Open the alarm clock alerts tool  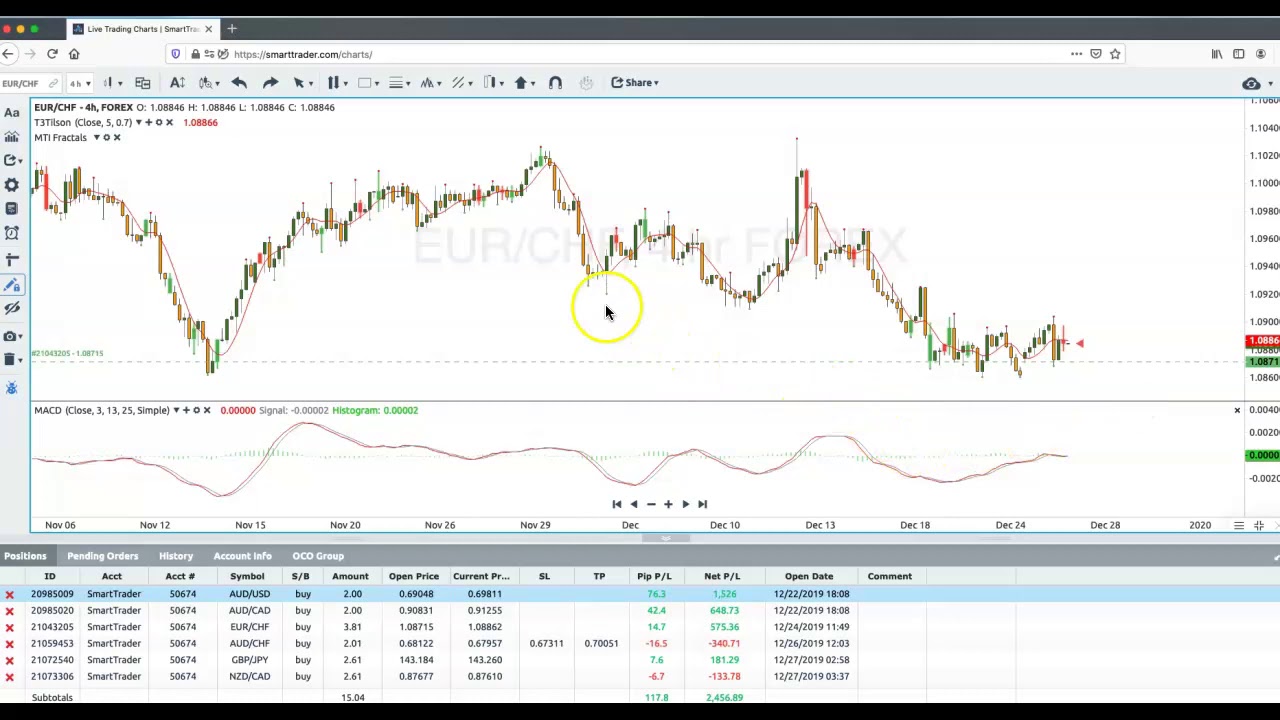click(12, 233)
